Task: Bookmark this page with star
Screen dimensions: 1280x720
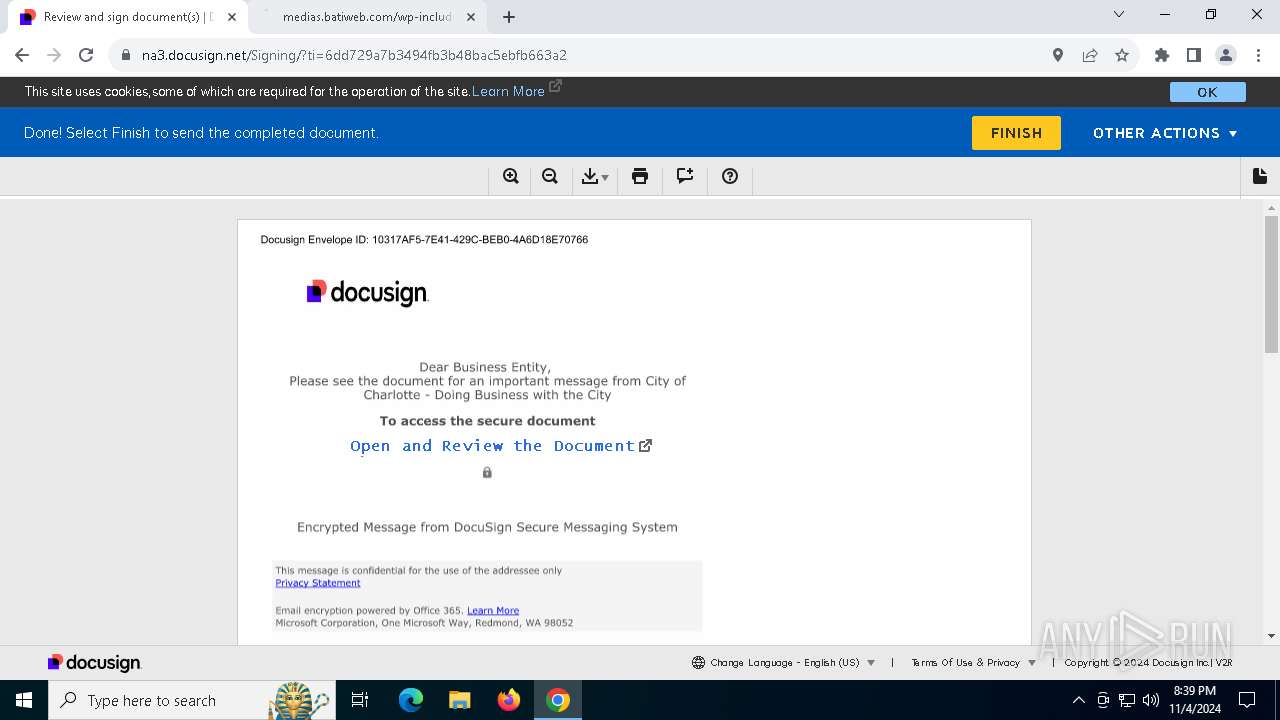Action: (x=1122, y=55)
